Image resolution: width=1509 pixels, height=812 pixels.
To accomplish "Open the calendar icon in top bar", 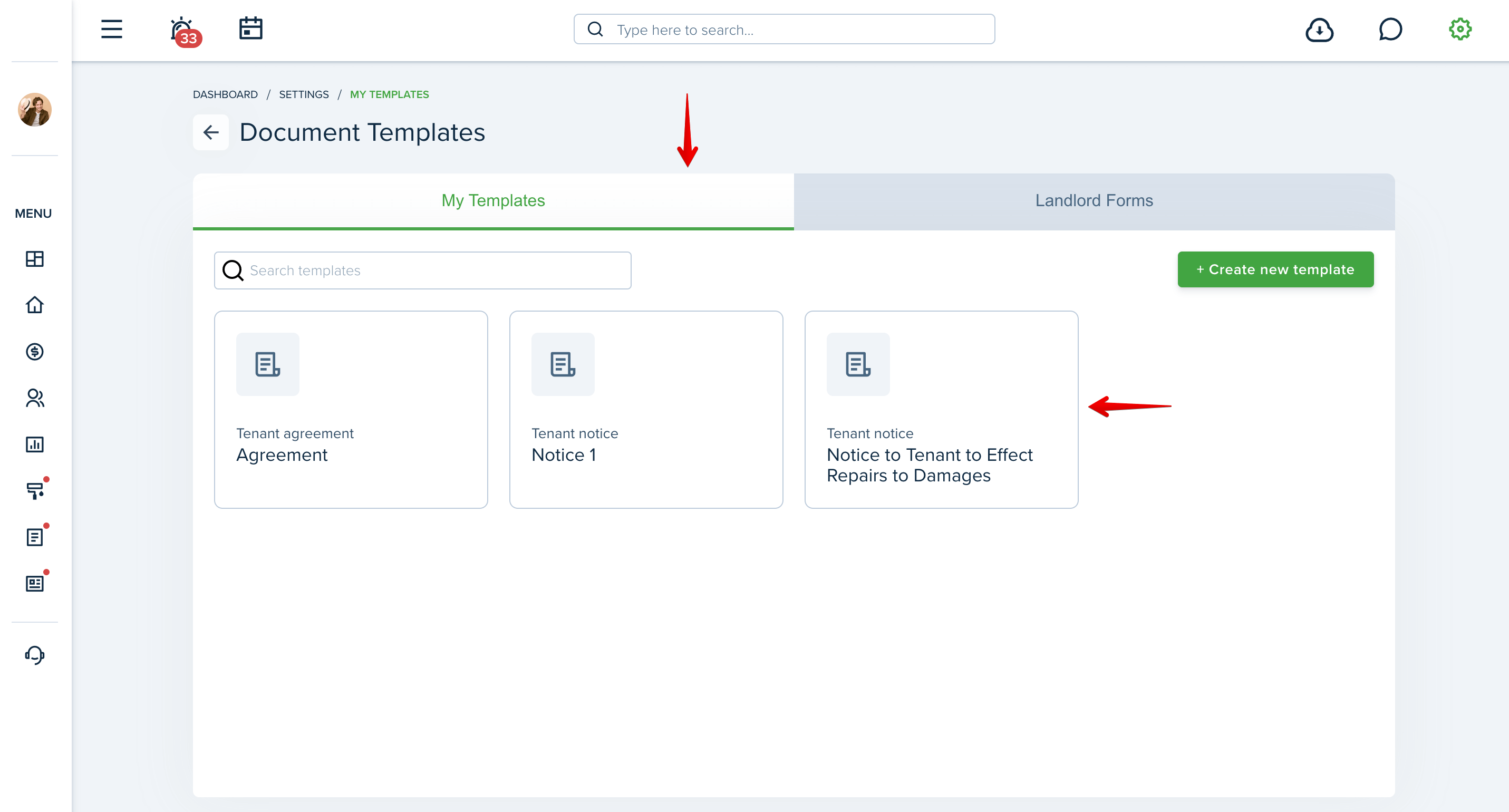I will pyautogui.click(x=251, y=28).
